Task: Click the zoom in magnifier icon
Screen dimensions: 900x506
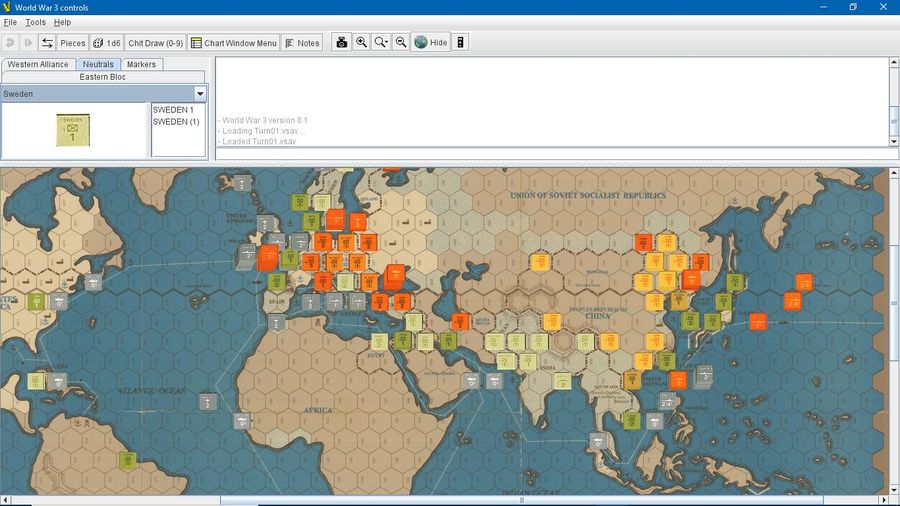Action: point(361,42)
